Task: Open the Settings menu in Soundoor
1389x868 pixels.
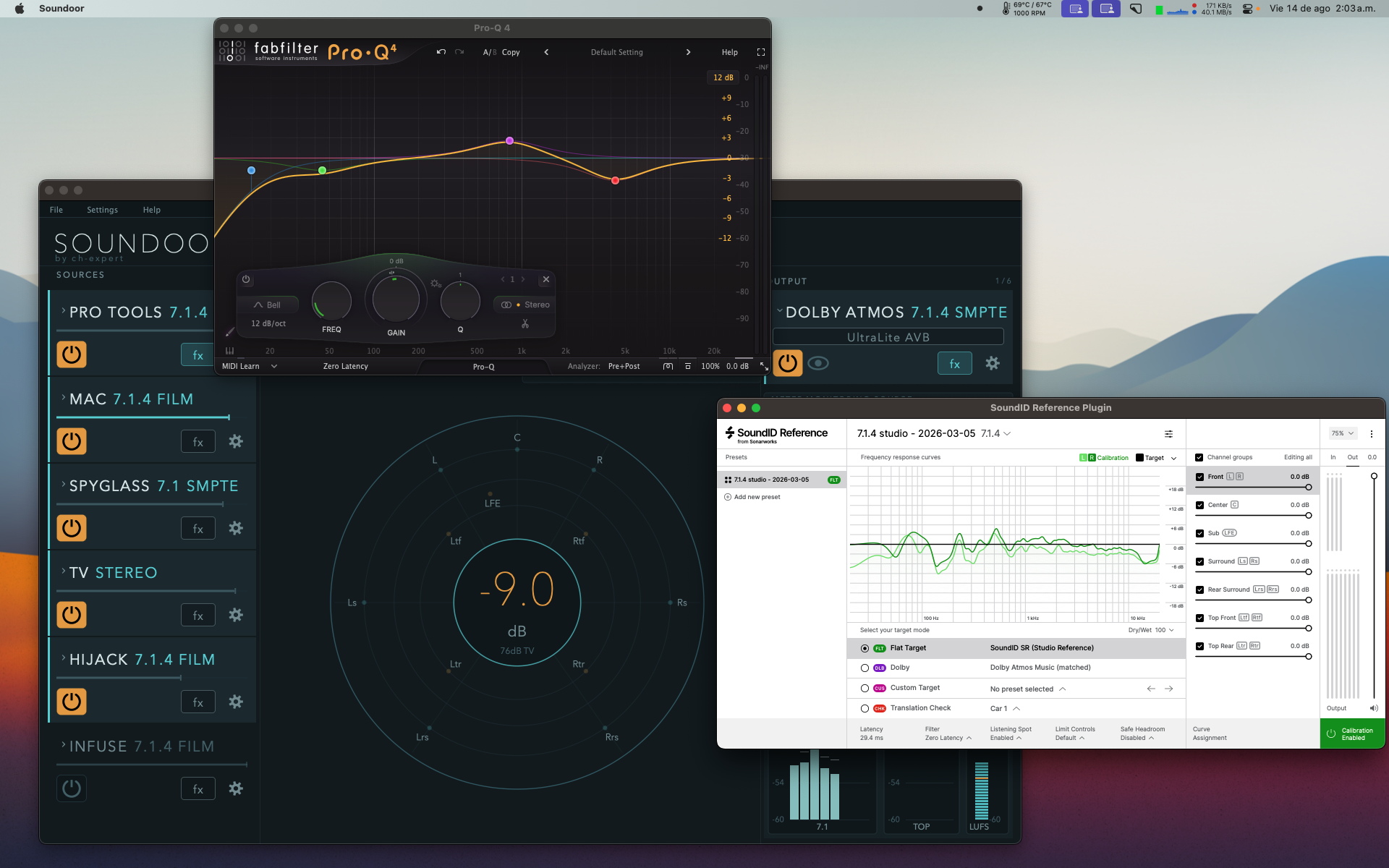Action: coord(102,210)
